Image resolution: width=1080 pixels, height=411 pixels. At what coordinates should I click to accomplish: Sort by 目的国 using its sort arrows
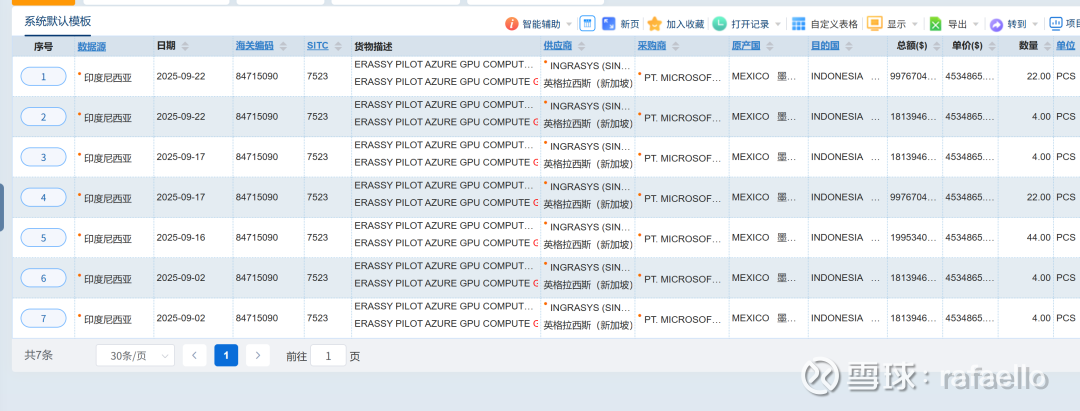849,46
